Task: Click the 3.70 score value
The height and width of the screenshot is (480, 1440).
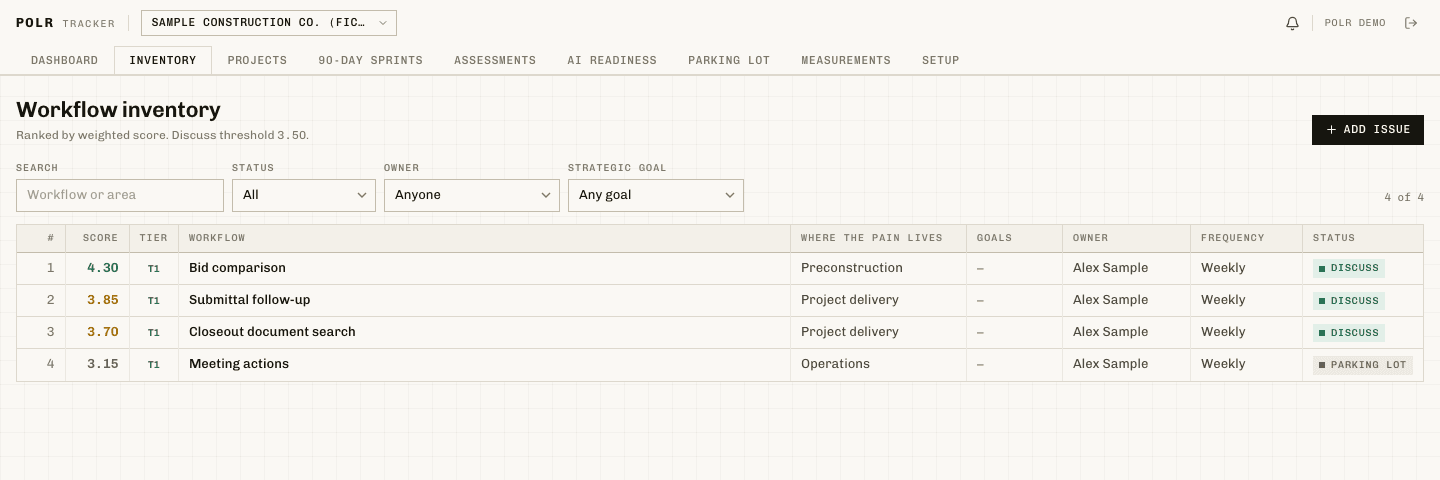Action: (x=102, y=332)
